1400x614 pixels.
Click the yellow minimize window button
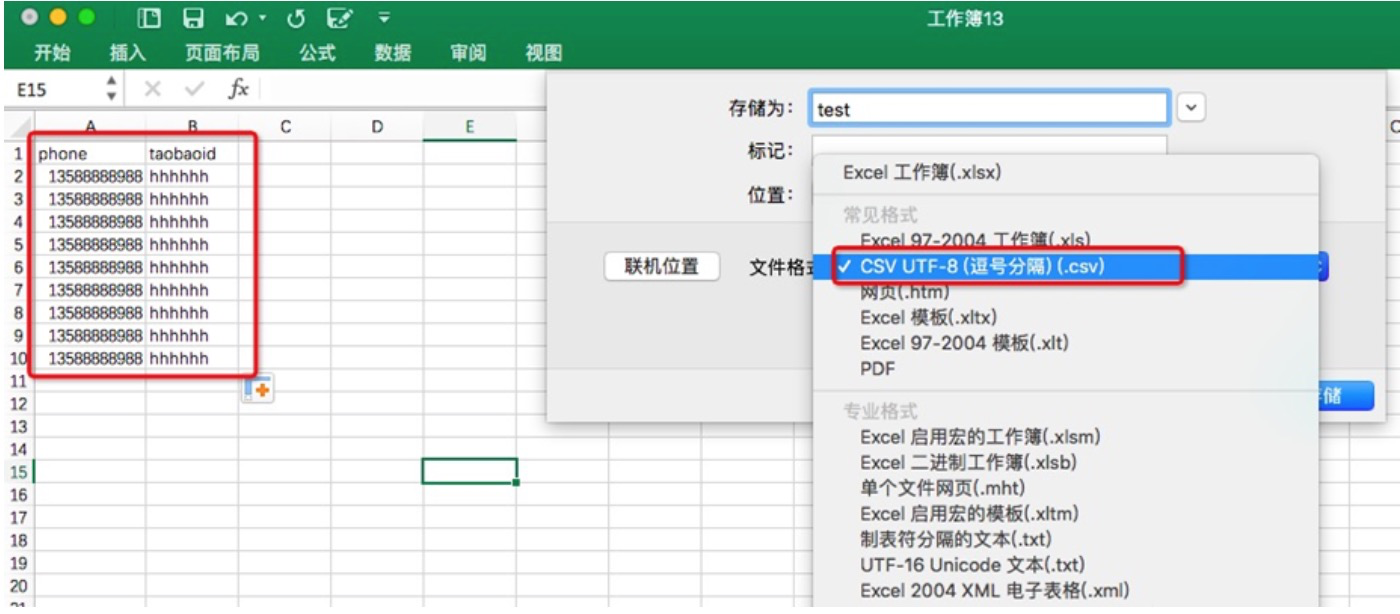[x=58, y=18]
